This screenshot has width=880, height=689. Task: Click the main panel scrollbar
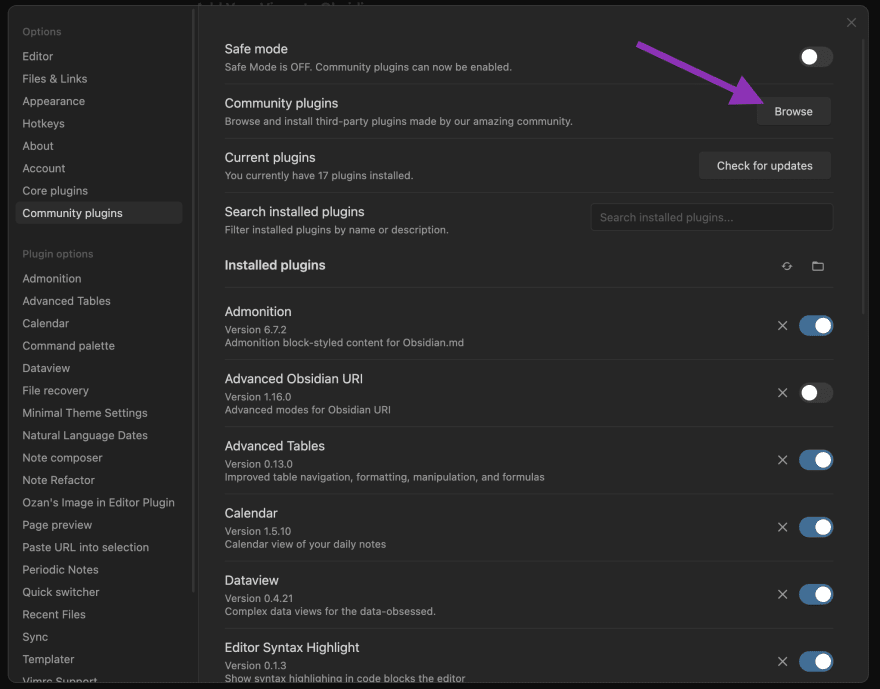point(864,176)
